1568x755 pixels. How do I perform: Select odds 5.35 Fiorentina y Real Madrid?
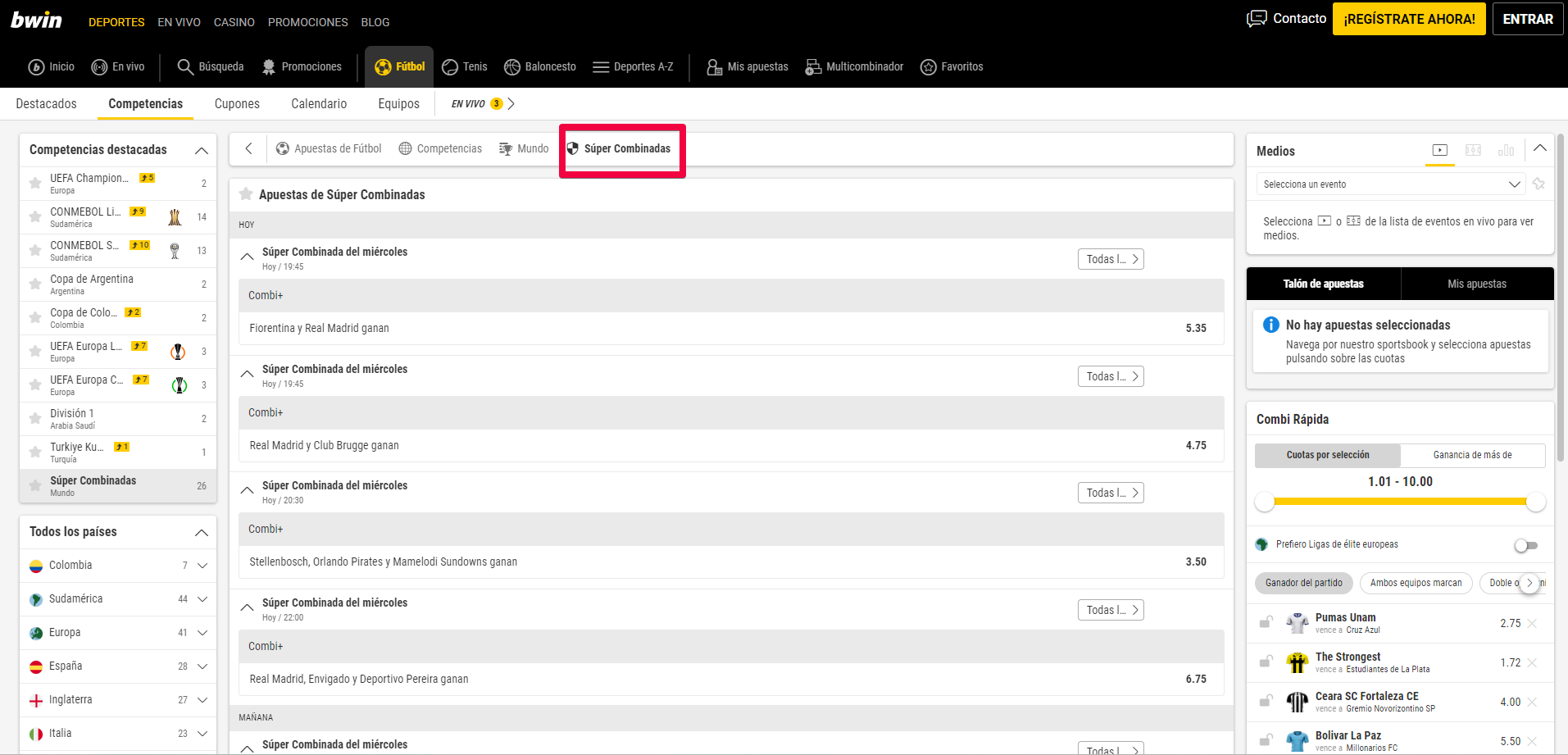[x=1196, y=328]
